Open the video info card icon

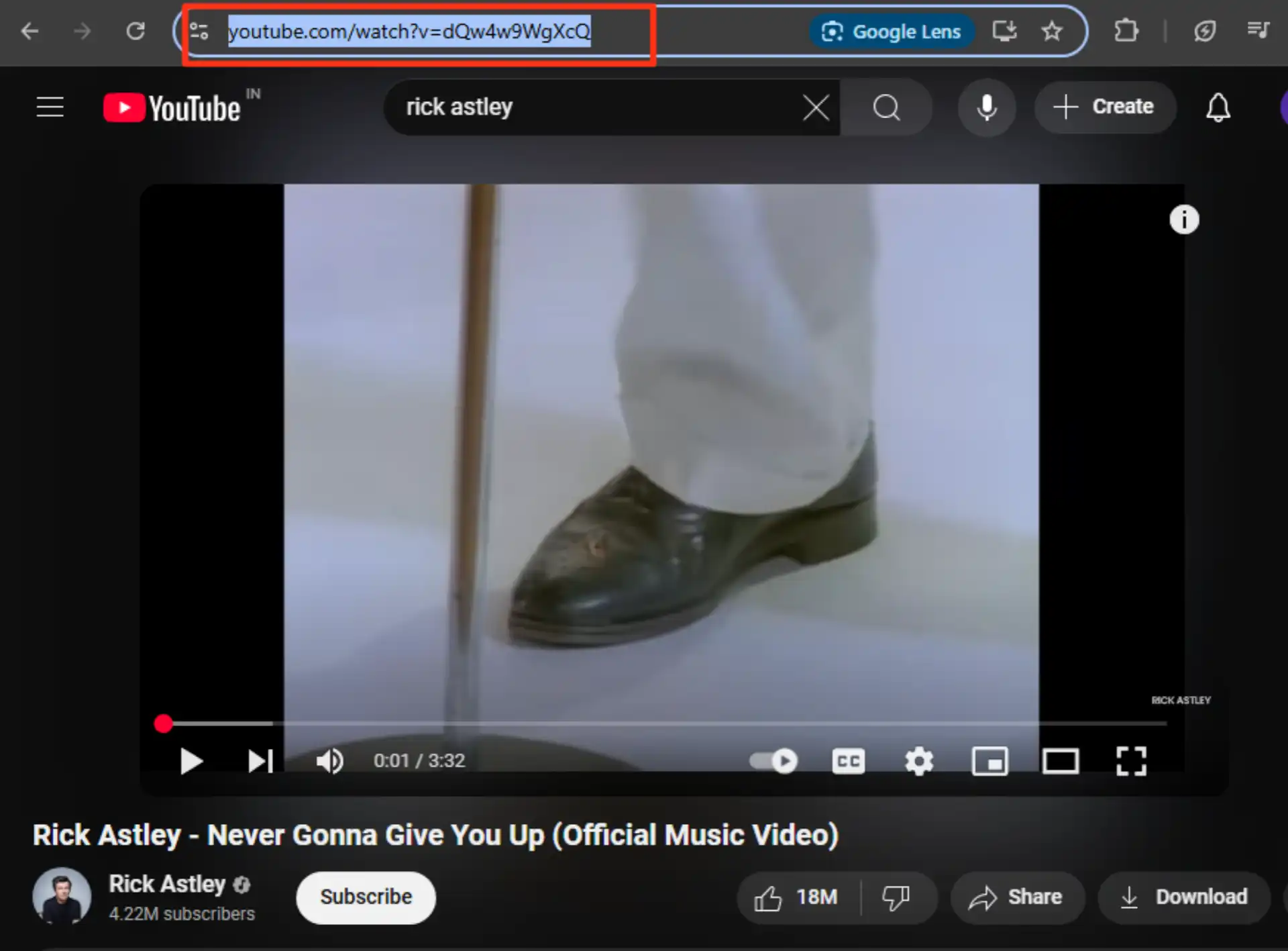1184,219
